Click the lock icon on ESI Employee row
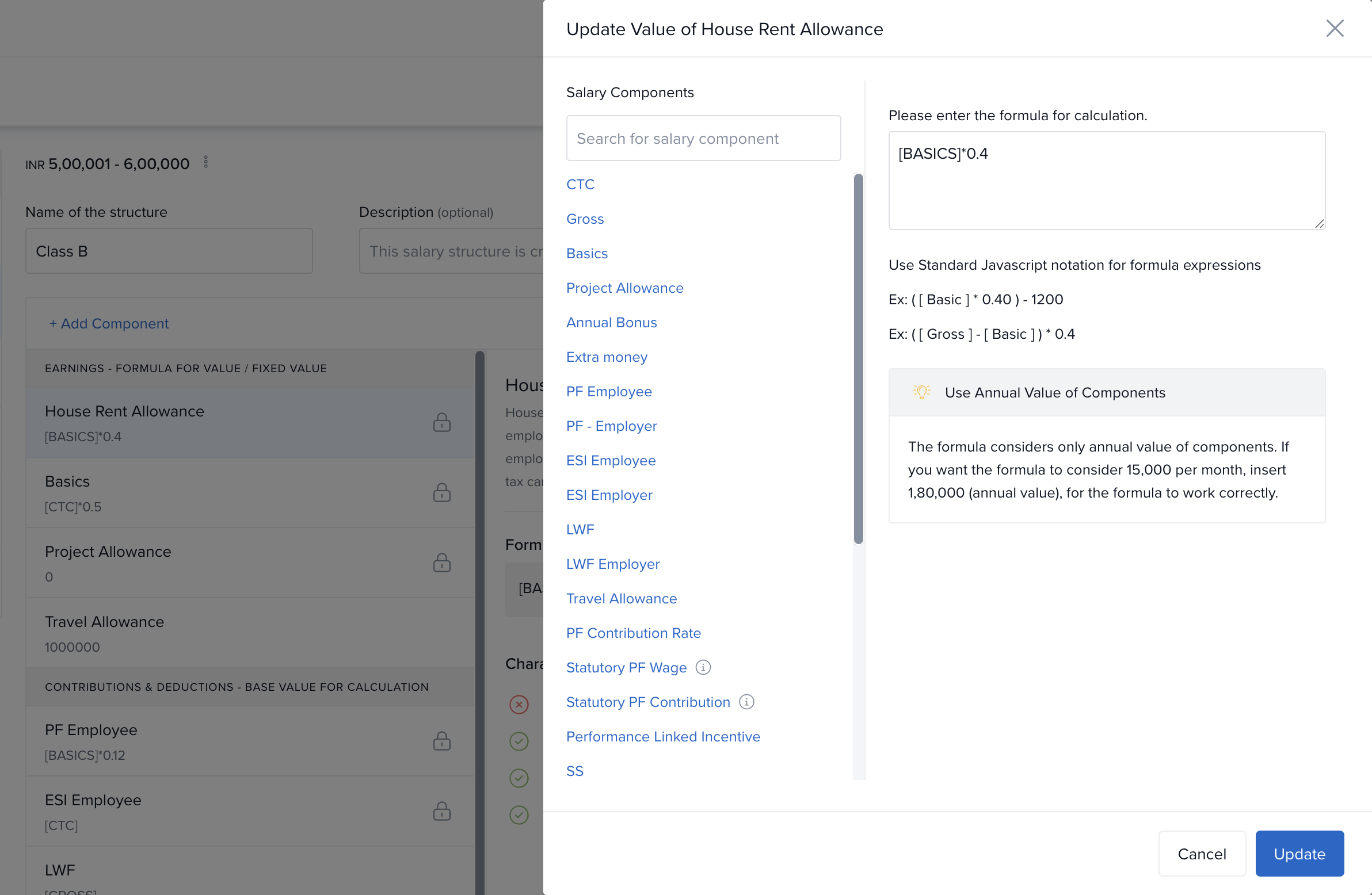Screen dimensions: 1372x895 pos(441,812)
